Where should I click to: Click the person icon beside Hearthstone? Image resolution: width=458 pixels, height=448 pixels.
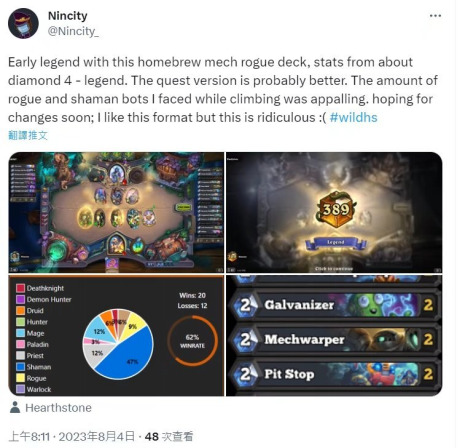click(15, 407)
